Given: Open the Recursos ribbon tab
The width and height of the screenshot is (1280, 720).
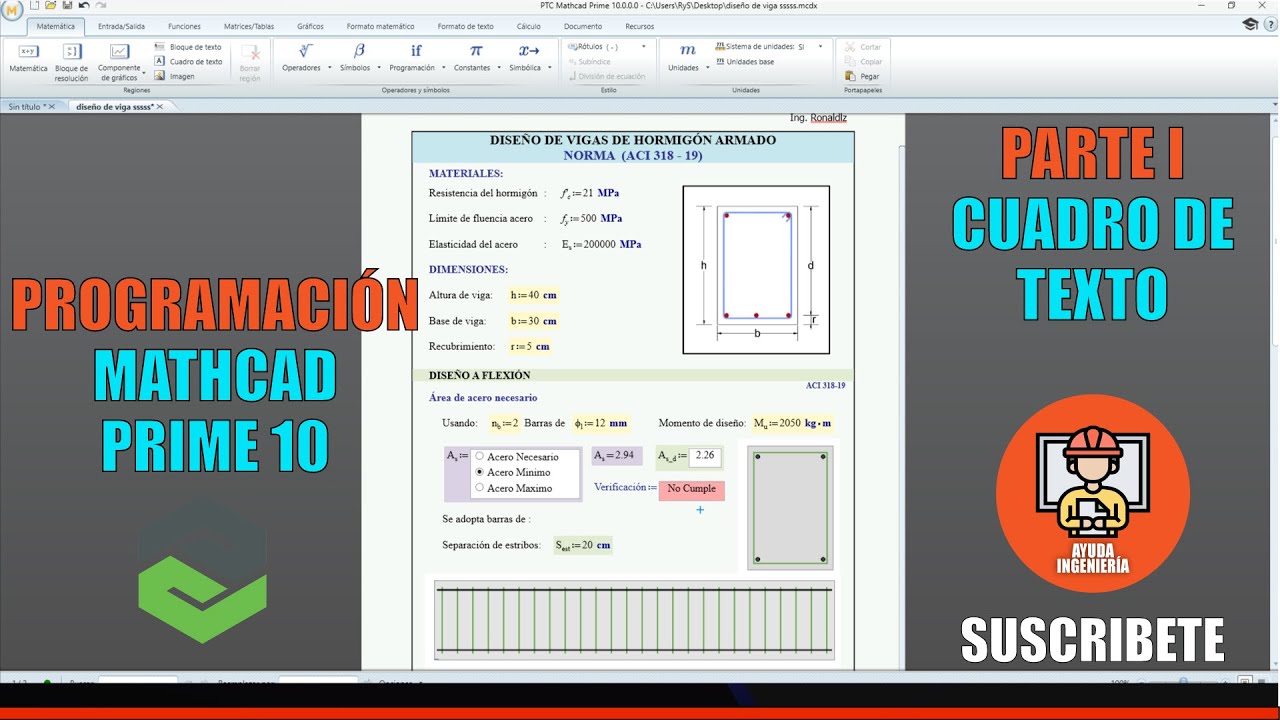Looking at the screenshot, I should pos(639,27).
